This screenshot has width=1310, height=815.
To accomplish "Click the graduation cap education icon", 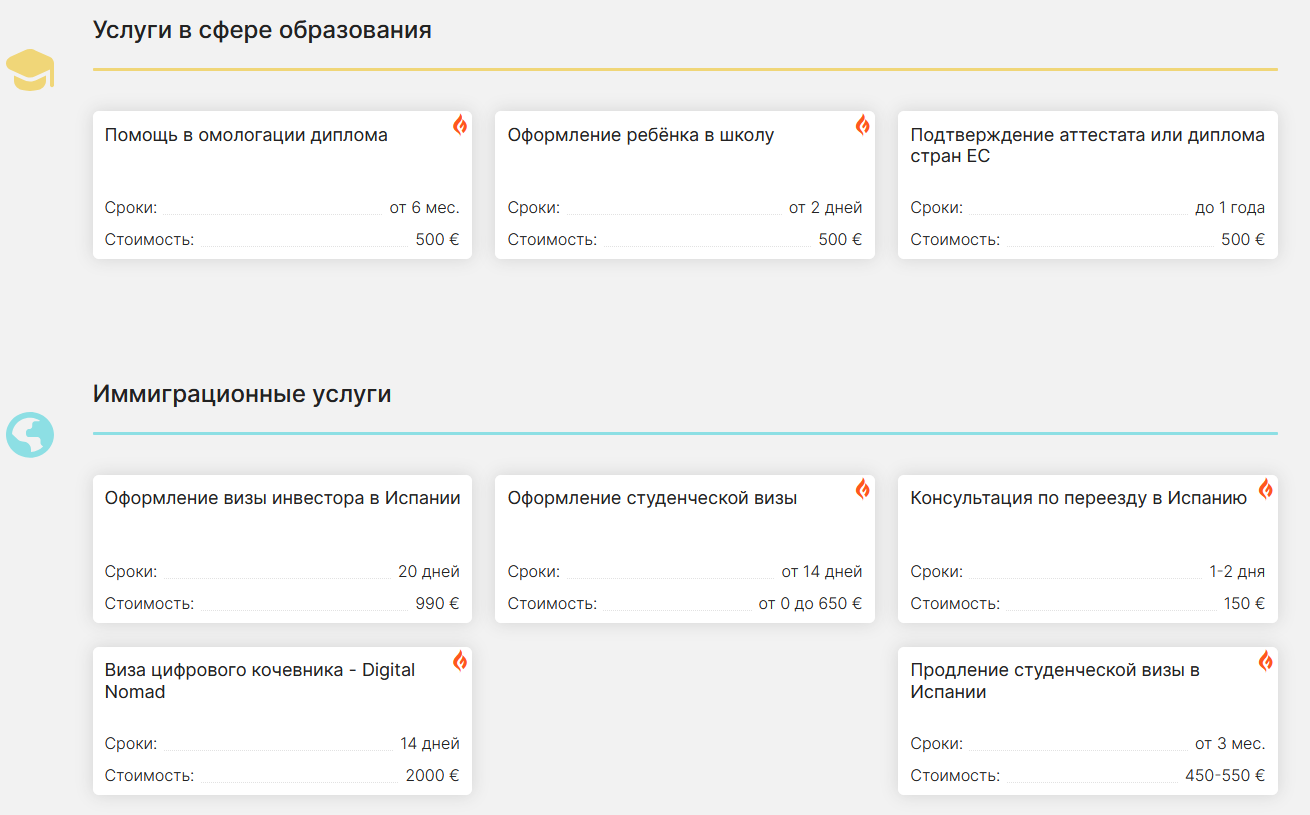I will click(x=30, y=70).
